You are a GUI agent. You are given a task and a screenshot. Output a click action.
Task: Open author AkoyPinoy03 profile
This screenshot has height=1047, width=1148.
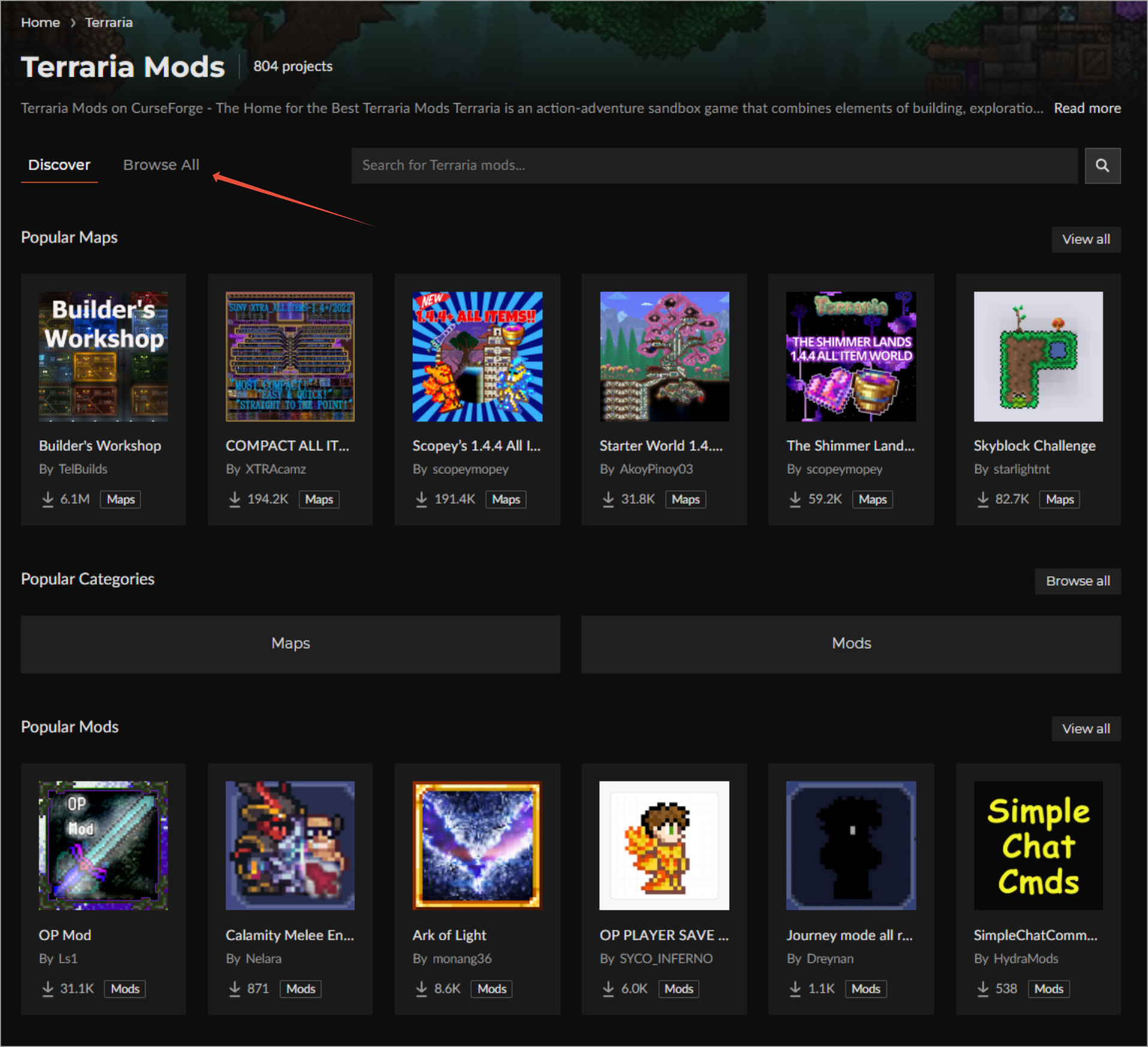pos(656,469)
